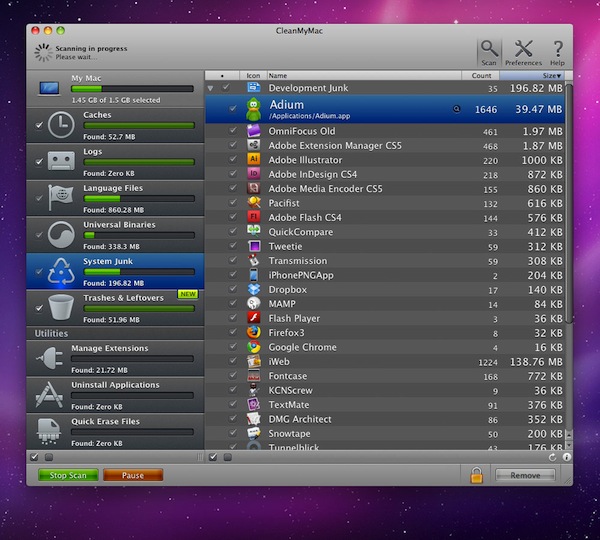The image size is (600, 540).
Task: Toggle the Universal Binaries checkbox
Action: [39, 235]
